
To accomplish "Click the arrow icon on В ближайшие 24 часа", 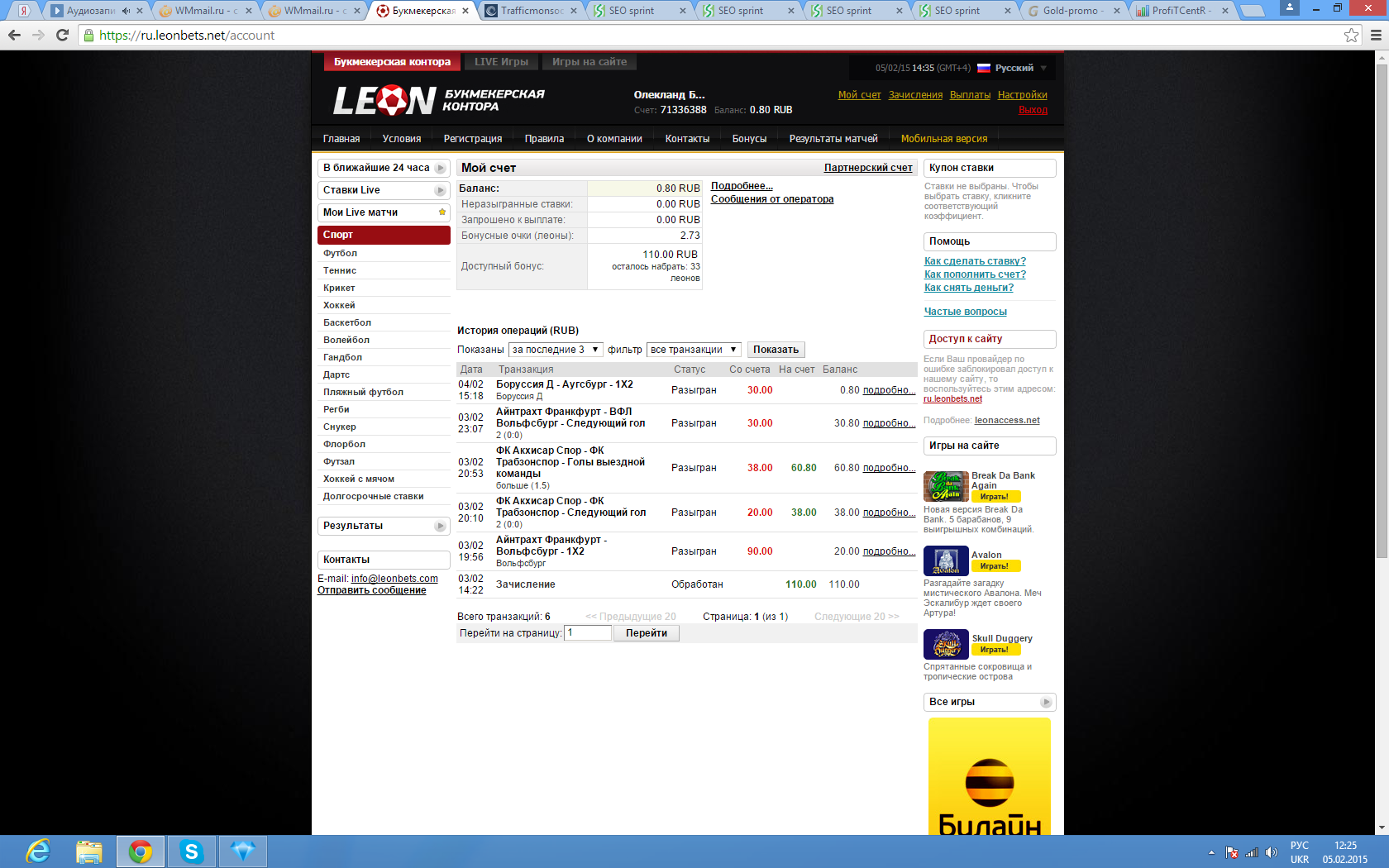I will tap(440, 168).
